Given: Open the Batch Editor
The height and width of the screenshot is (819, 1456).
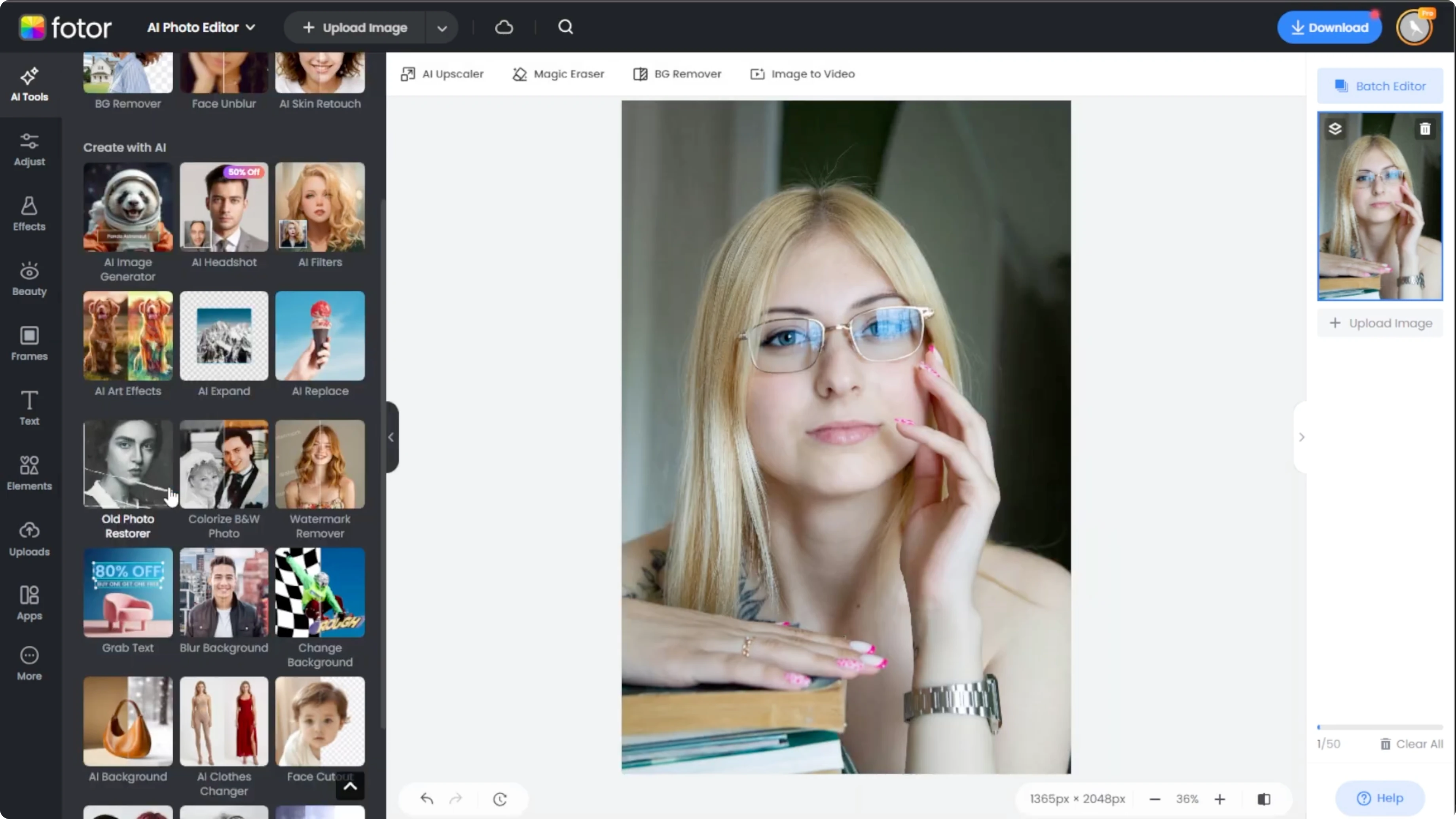Looking at the screenshot, I should pyautogui.click(x=1380, y=86).
